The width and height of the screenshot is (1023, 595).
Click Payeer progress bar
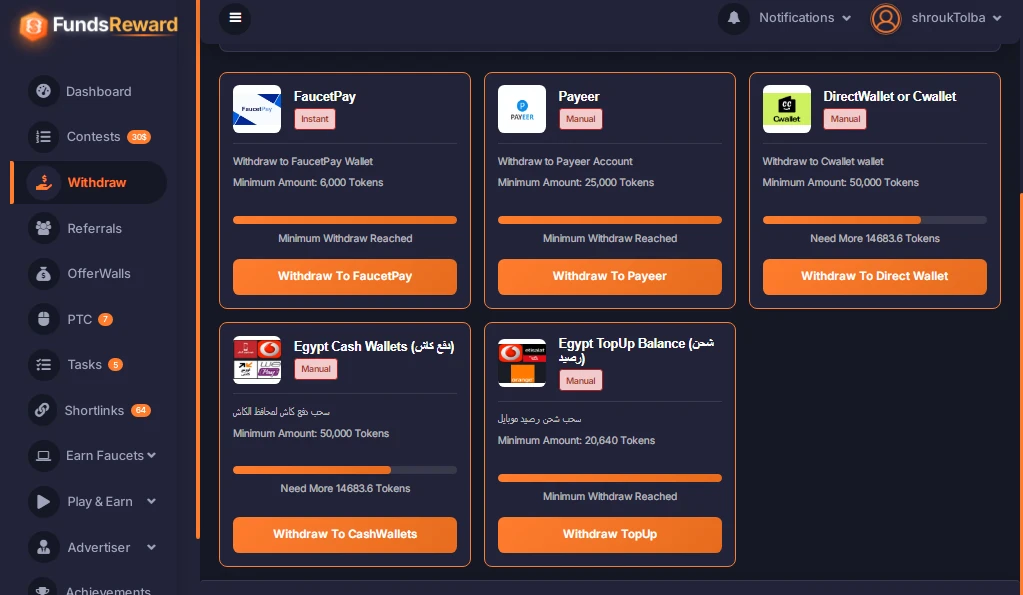pyautogui.click(x=609, y=220)
